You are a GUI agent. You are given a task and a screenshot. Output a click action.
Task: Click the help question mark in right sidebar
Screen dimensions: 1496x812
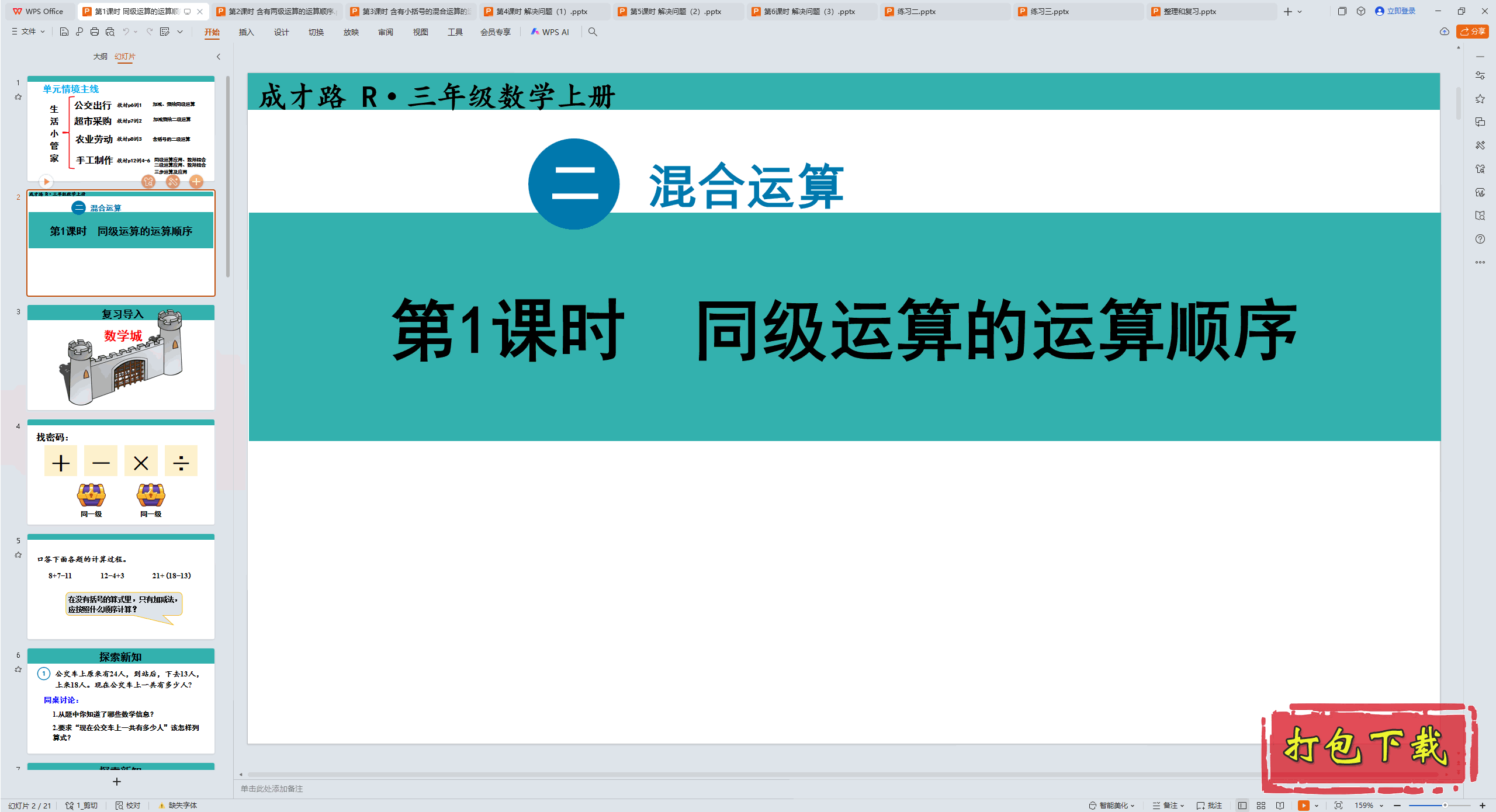click(x=1480, y=239)
